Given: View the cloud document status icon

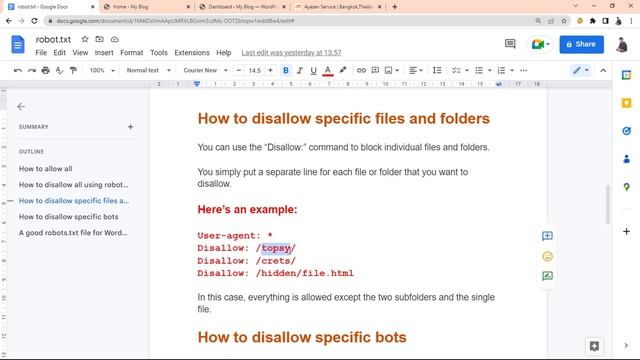Looking at the screenshot, I should click(x=115, y=39).
